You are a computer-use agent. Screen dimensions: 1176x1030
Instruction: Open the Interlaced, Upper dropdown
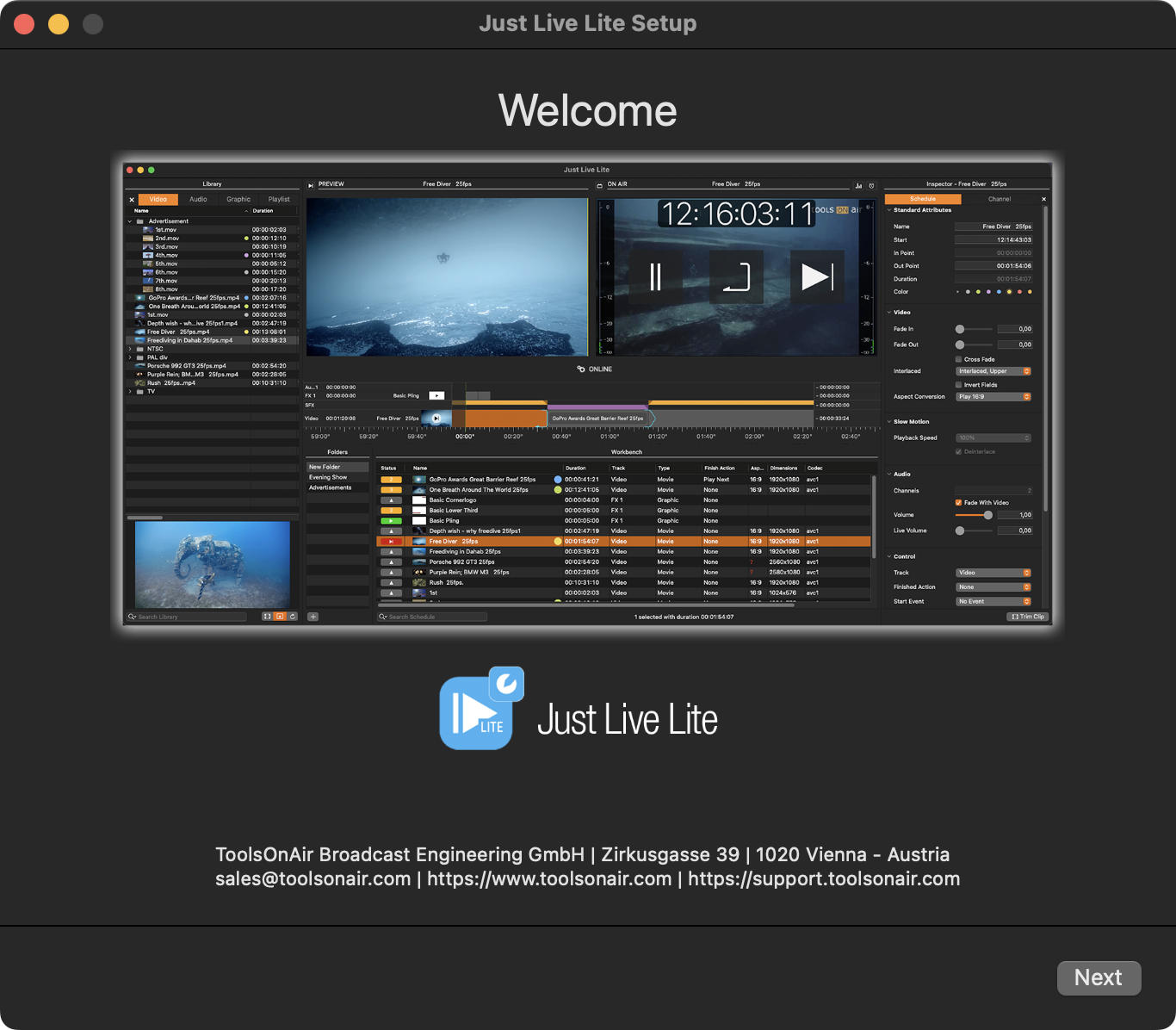click(993, 371)
